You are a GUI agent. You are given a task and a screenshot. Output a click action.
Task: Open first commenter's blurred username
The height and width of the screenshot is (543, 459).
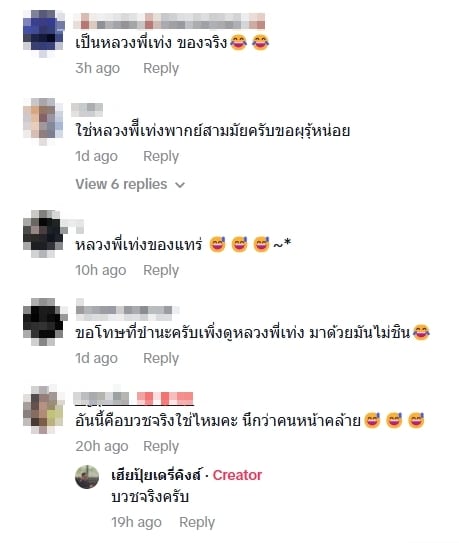(169, 21)
